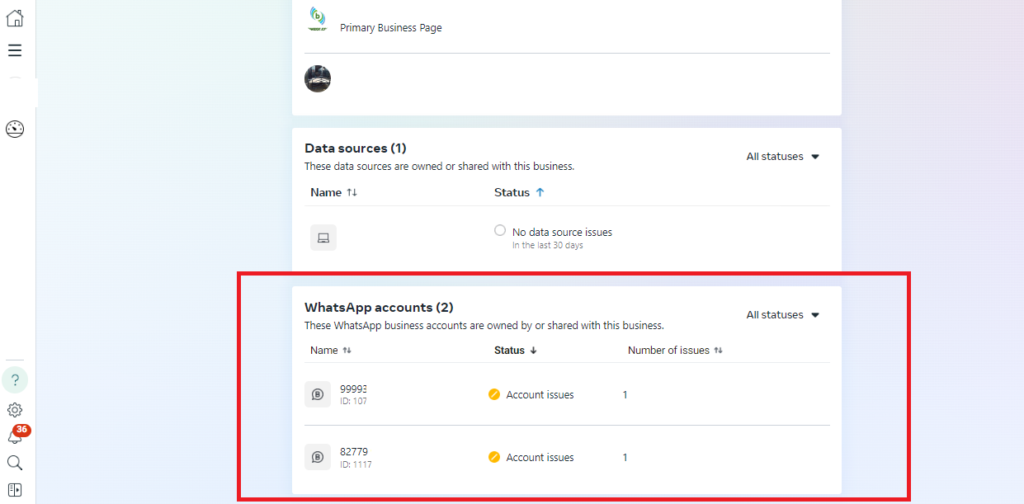This screenshot has width=1024, height=504.
Task: Click In the last 30 days text
Action: click(547, 245)
